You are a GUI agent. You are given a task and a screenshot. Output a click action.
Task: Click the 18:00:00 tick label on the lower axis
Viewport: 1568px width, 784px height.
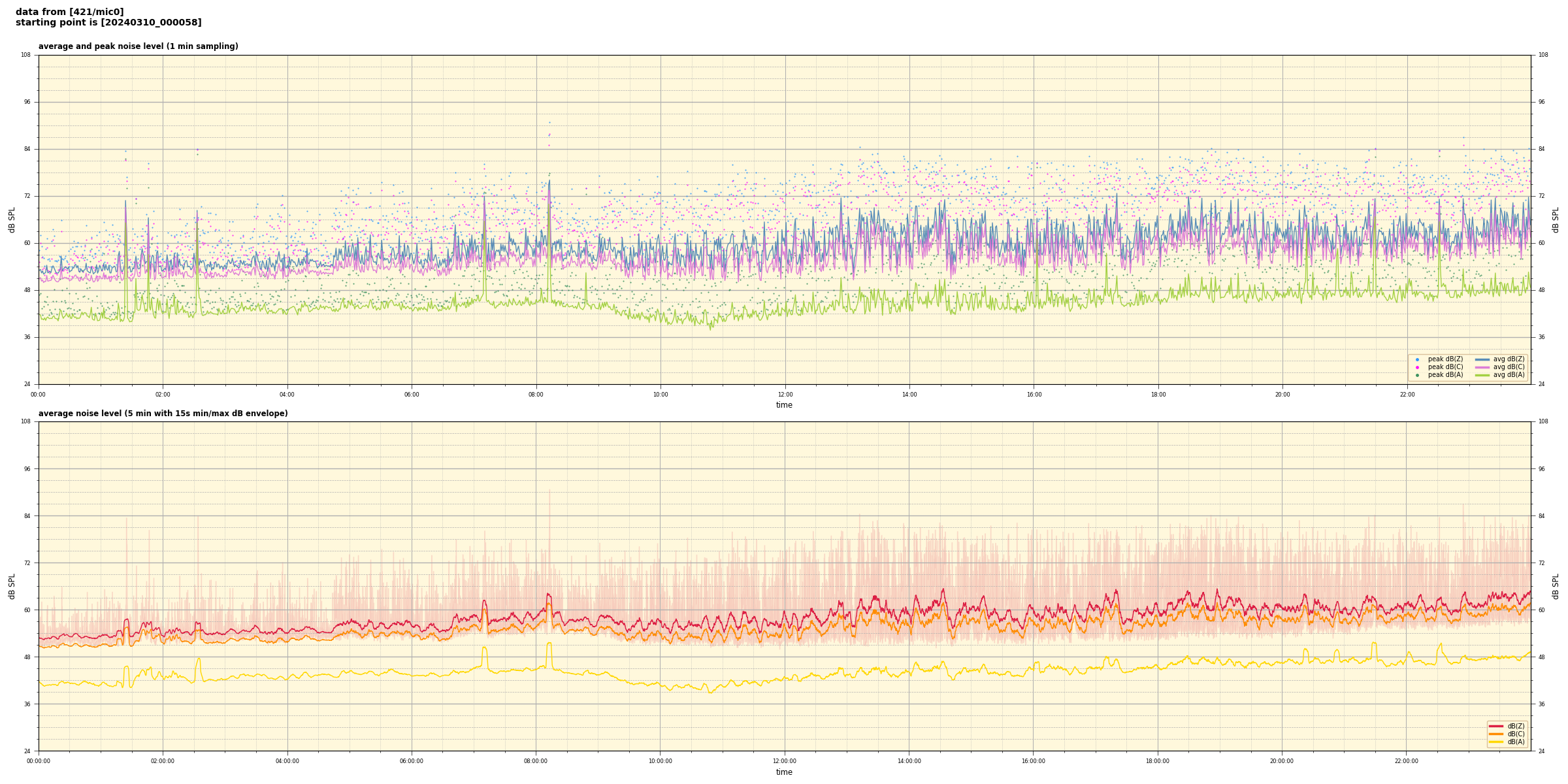(x=1158, y=761)
